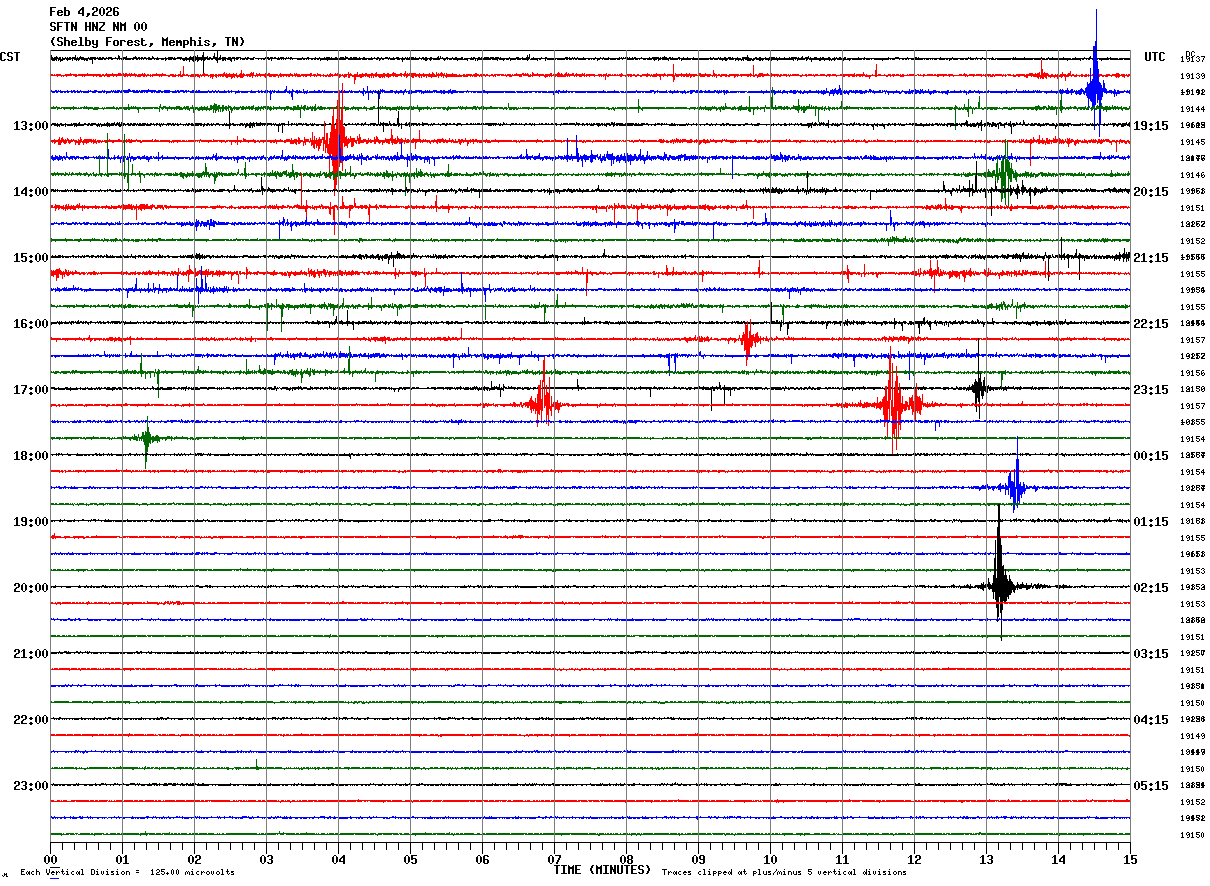
Task: Click the 'Traces clipped' footnote text
Action: (x=784, y=873)
